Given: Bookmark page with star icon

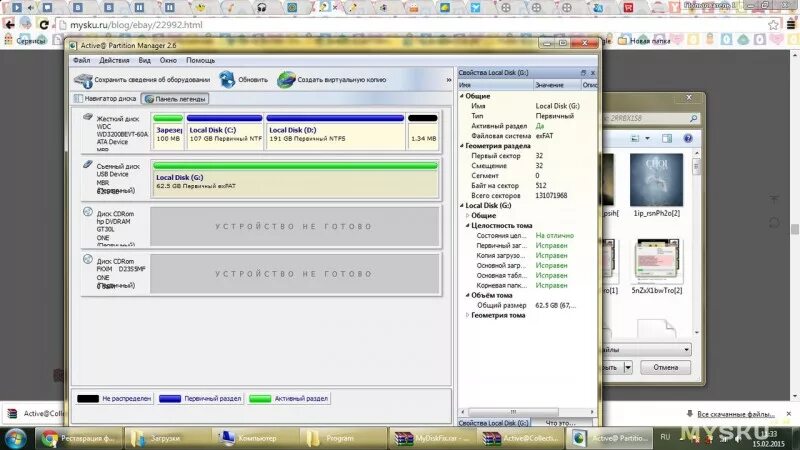Looking at the screenshot, I should point(773,24).
